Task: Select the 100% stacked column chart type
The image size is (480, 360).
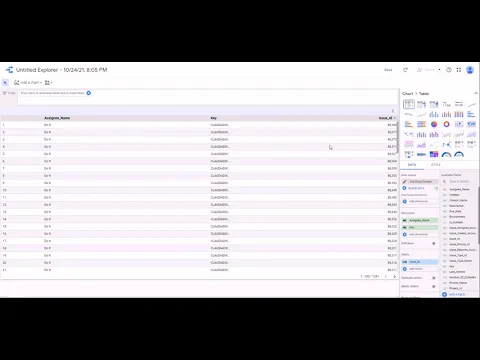Action: [x=459, y=114]
